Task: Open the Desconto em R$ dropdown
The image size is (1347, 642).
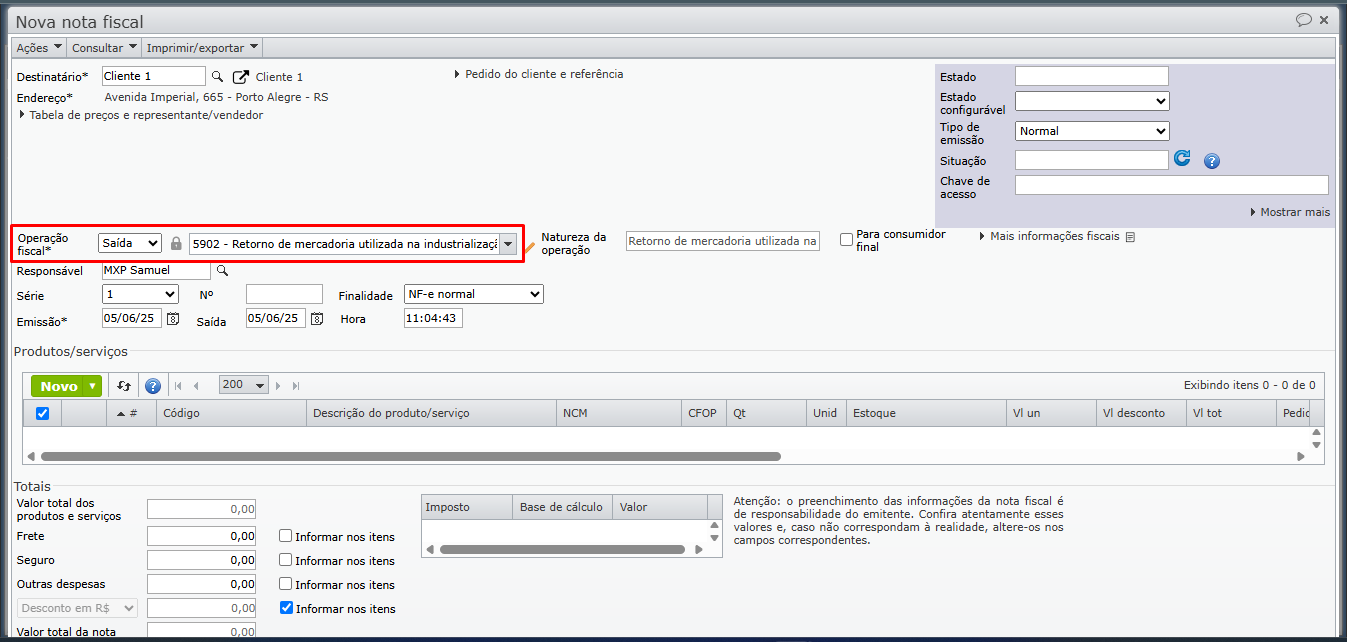Action: [77, 608]
